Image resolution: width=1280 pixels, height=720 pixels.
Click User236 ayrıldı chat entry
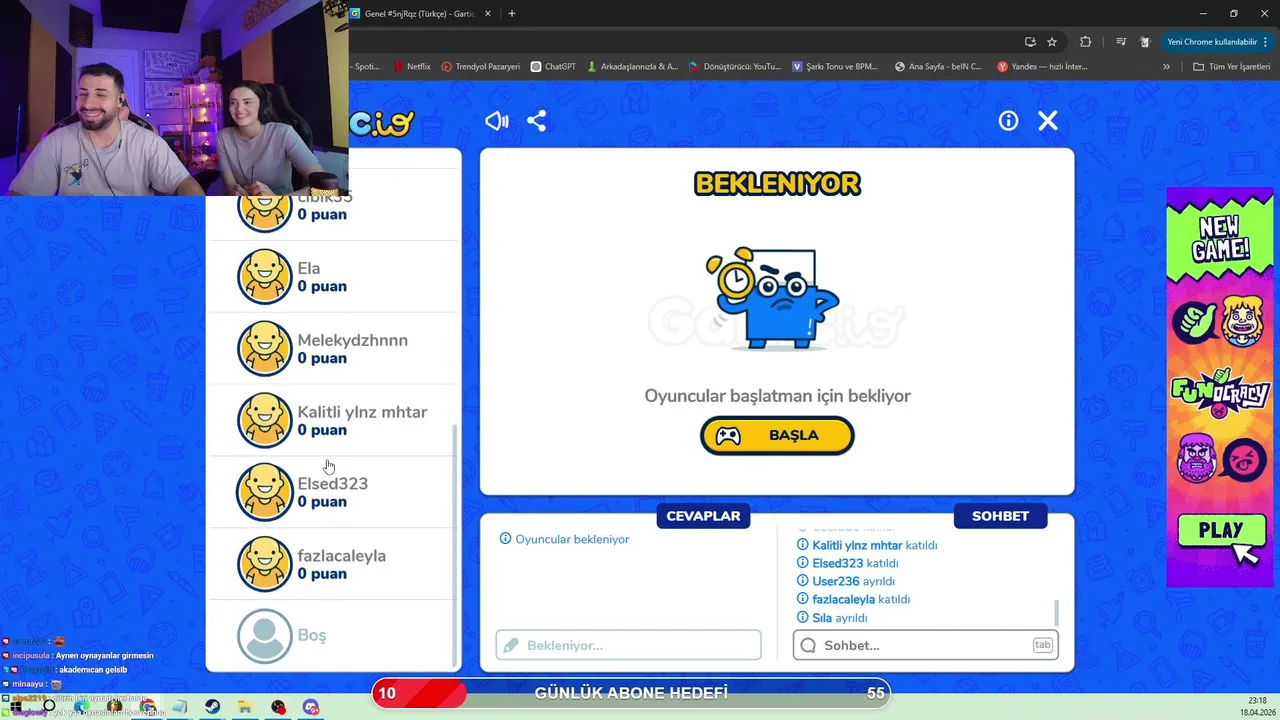coord(845,581)
